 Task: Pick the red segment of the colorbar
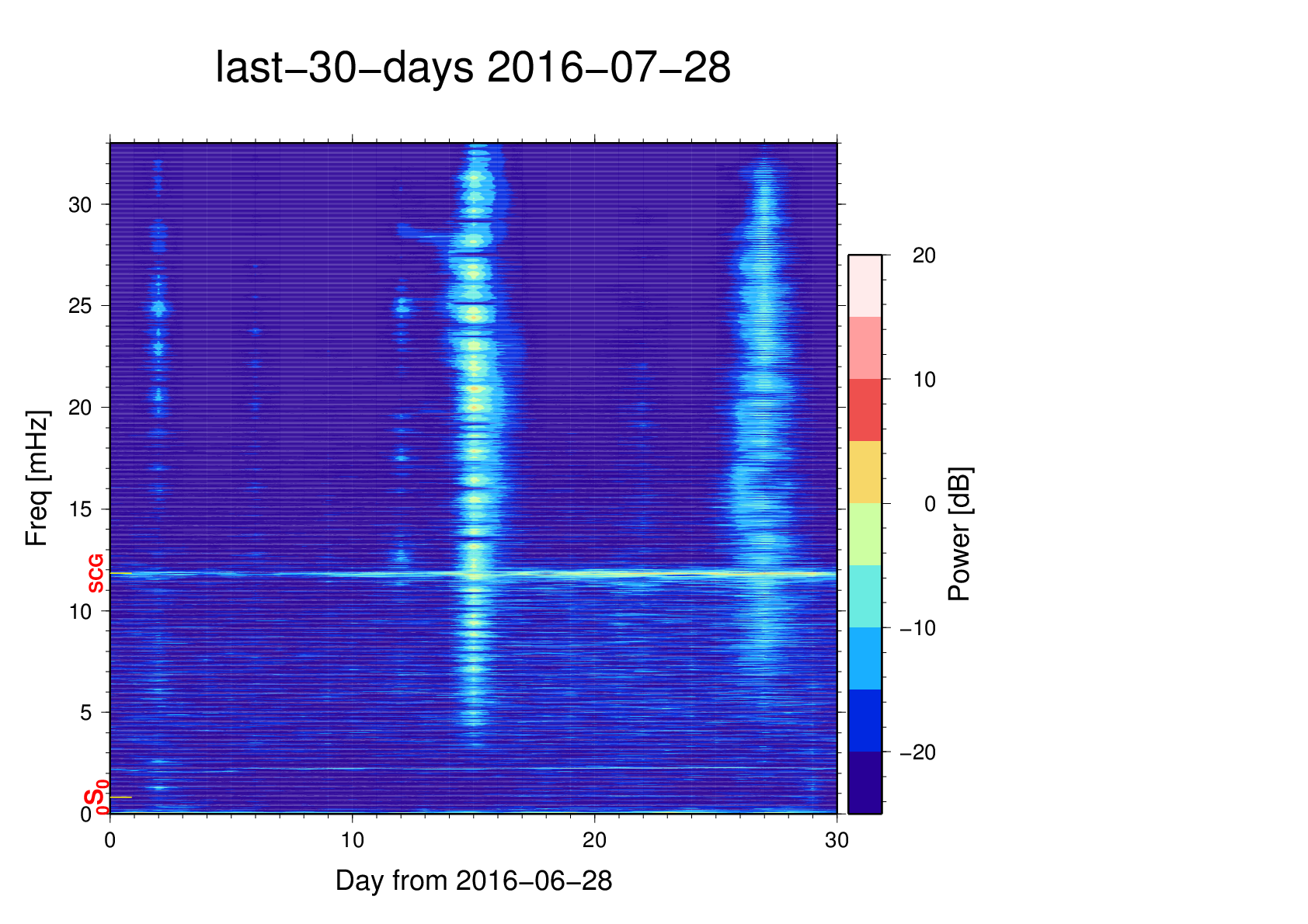pos(864,410)
